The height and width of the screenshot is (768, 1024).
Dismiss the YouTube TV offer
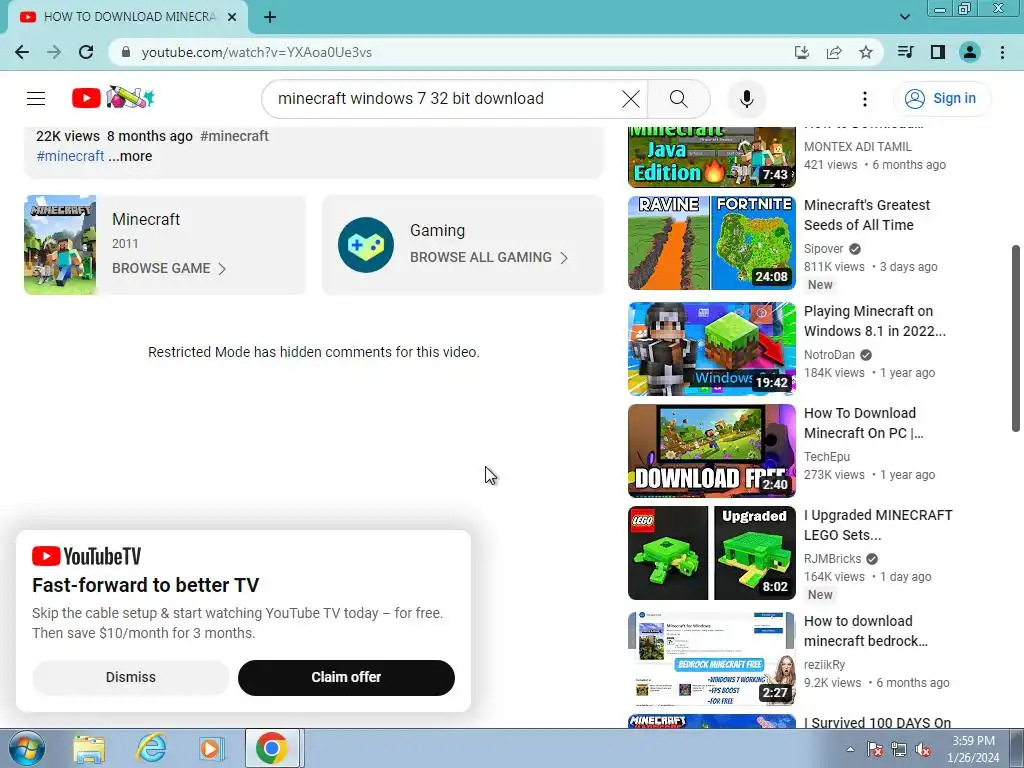click(x=131, y=677)
